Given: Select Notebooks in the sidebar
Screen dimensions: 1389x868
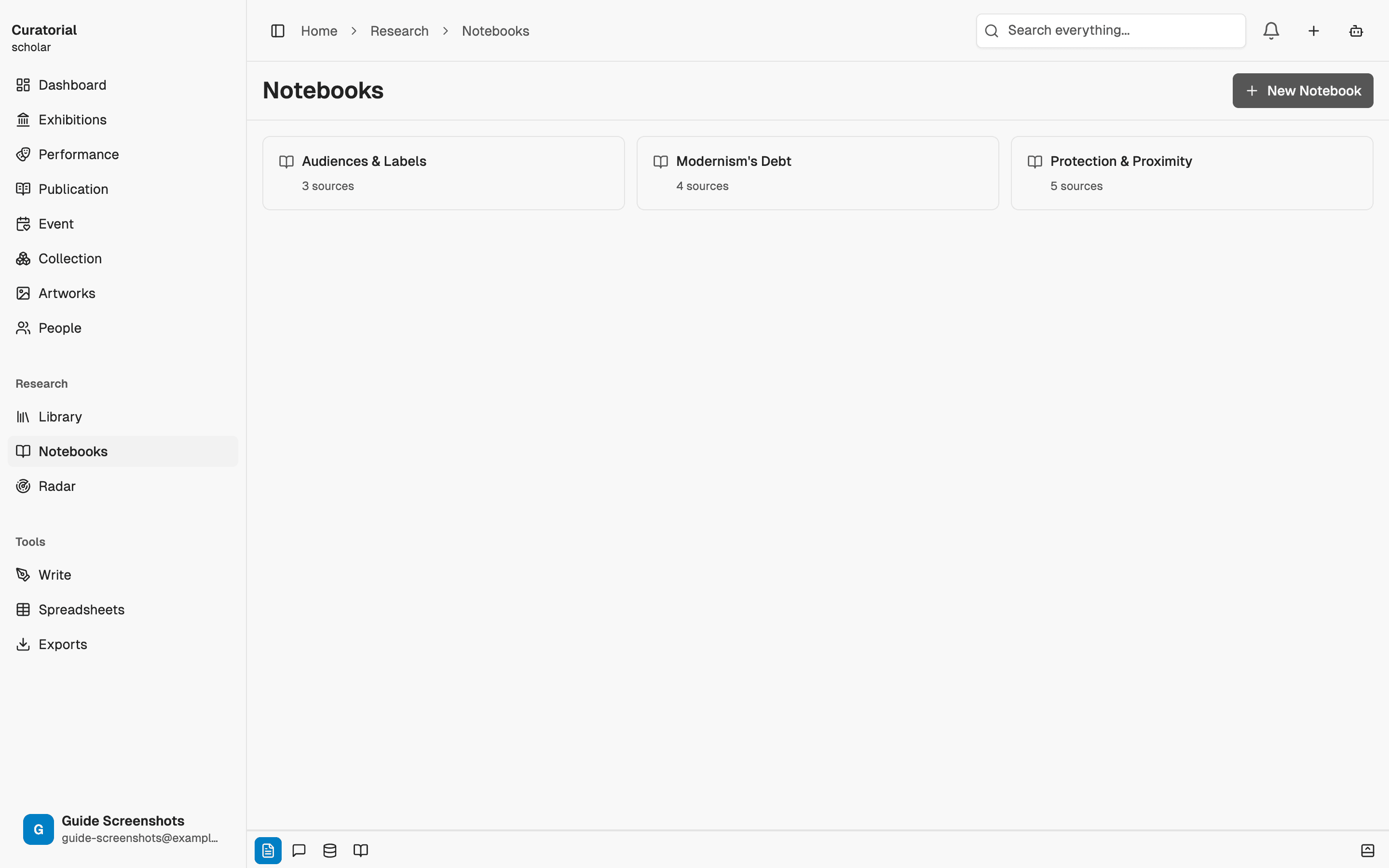Looking at the screenshot, I should click(123, 451).
